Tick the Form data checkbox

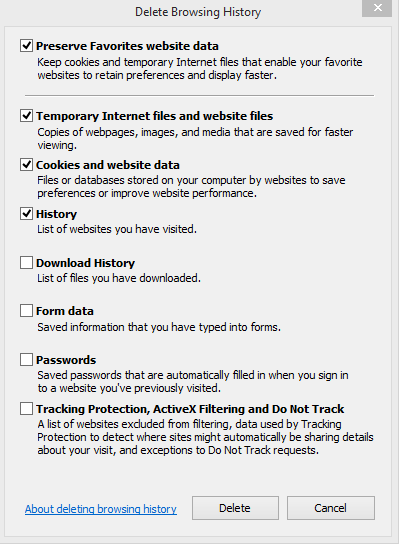(26, 311)
